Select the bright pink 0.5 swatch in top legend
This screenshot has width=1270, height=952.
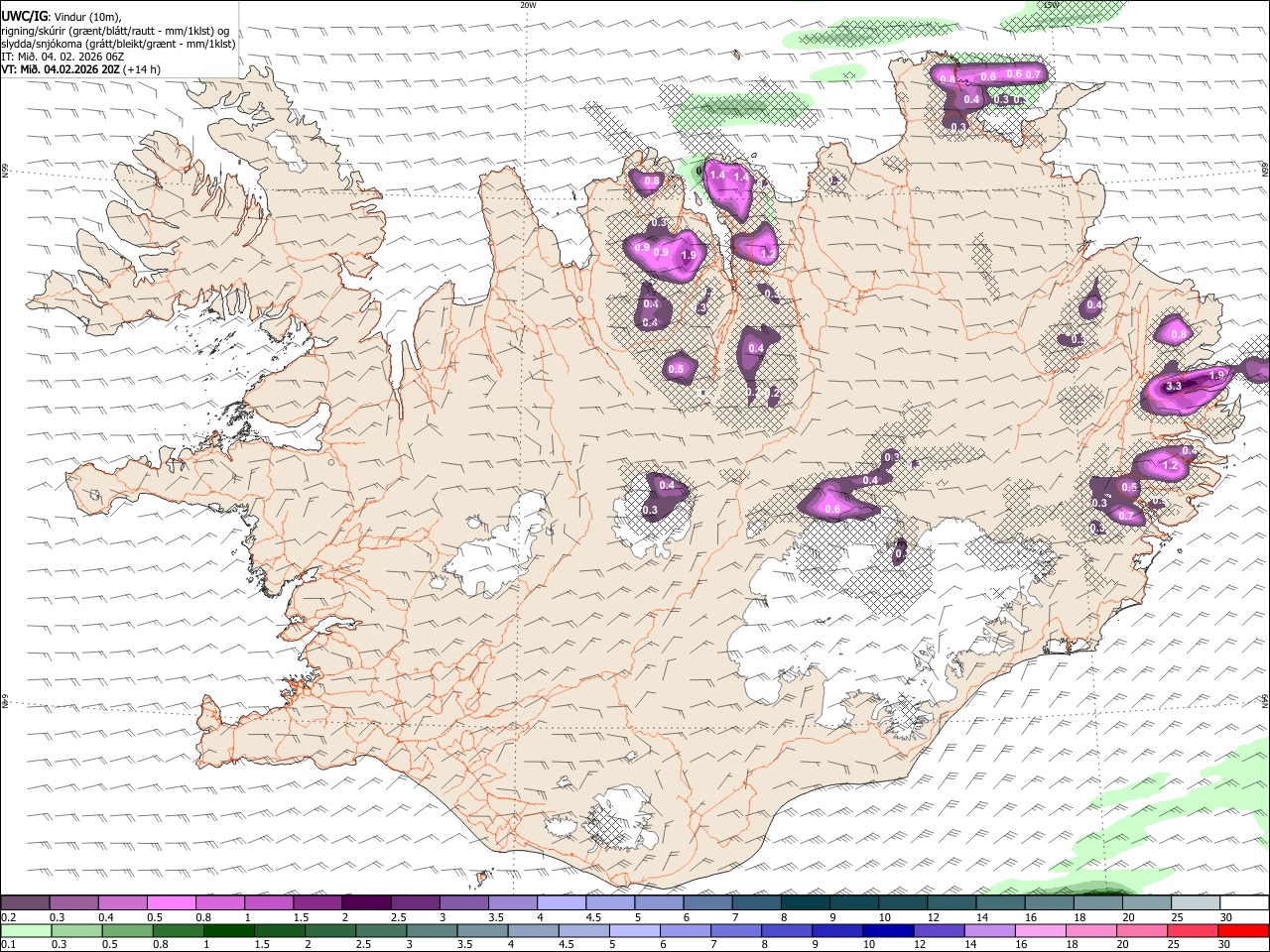pos(171,903)
